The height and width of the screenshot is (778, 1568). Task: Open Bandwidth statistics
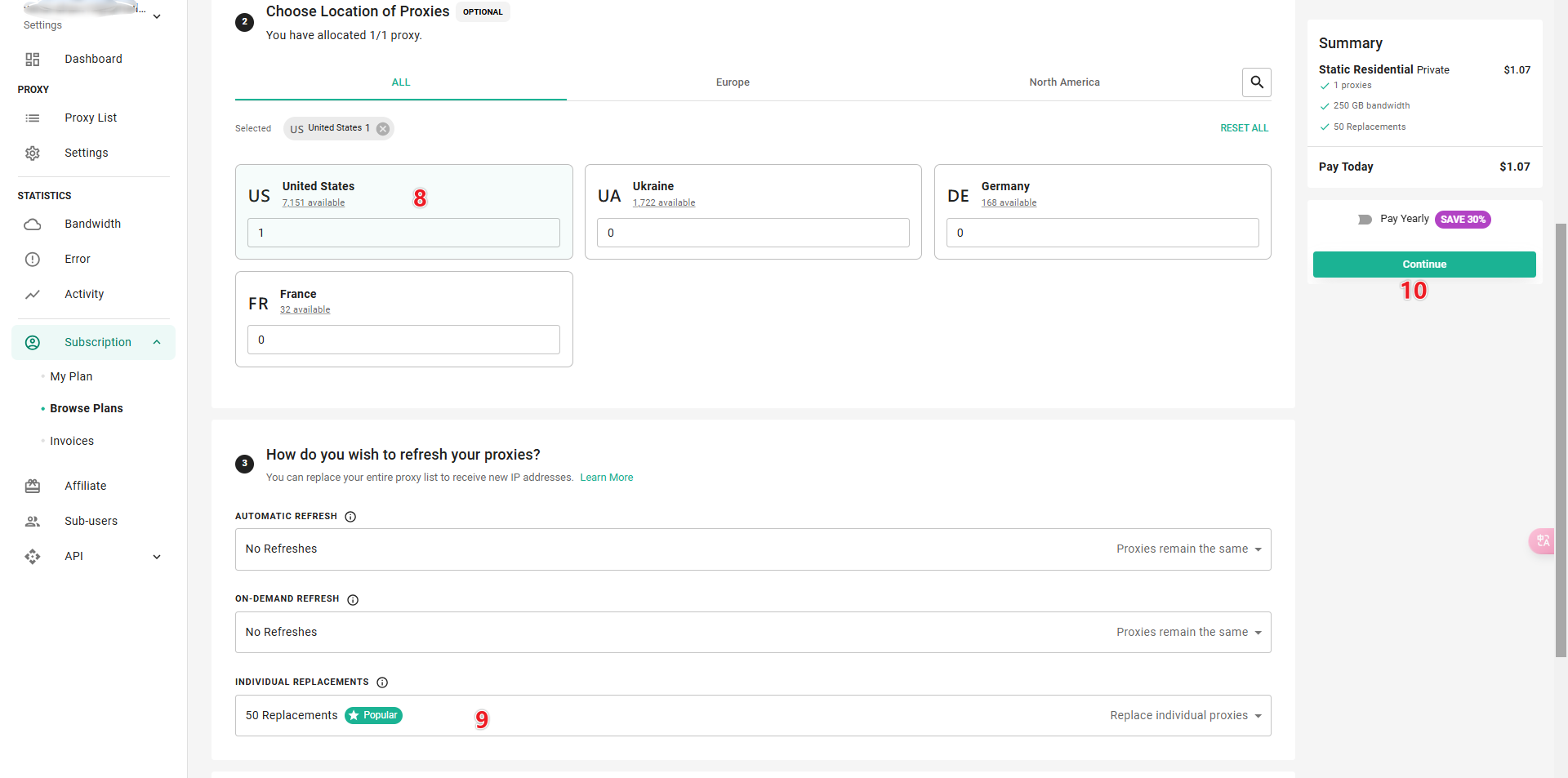tap(92, 225)
